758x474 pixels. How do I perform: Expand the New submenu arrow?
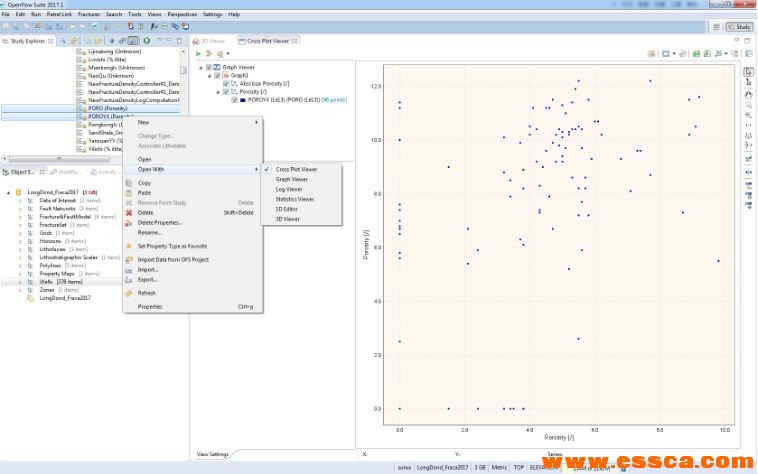pyautogui.click(x=256, y=122)
